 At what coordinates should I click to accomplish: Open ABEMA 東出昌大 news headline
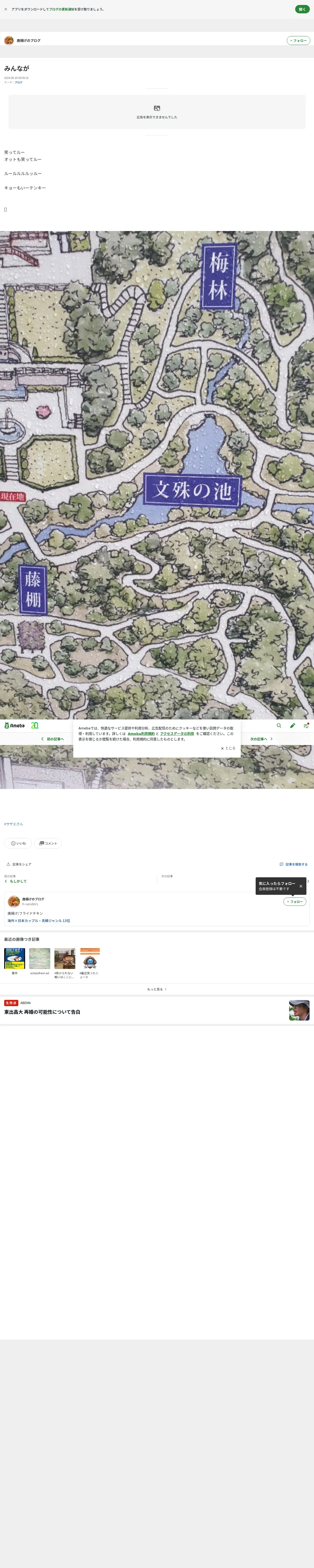tap(42, 1012)
